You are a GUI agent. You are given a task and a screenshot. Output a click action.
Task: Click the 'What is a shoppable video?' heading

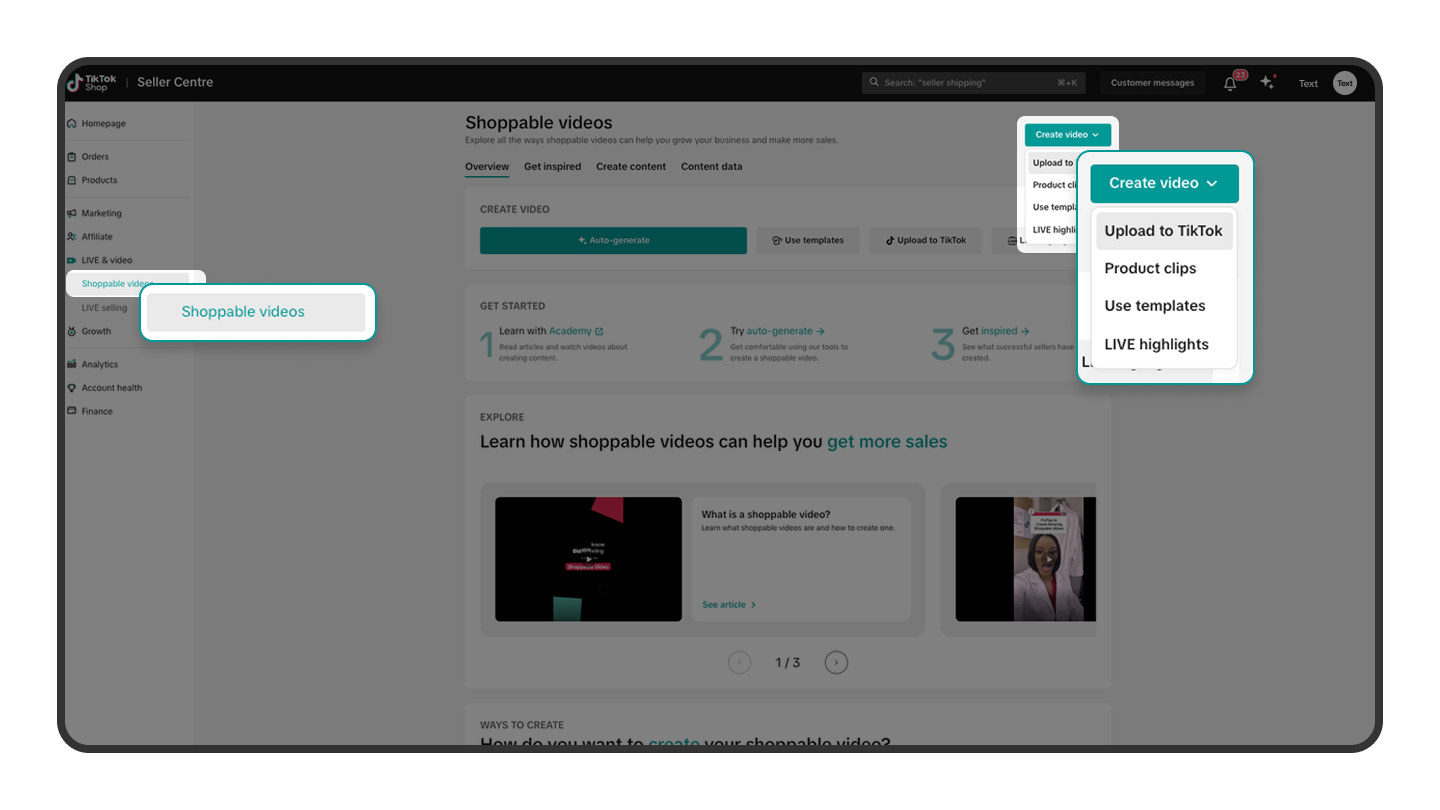766,515
